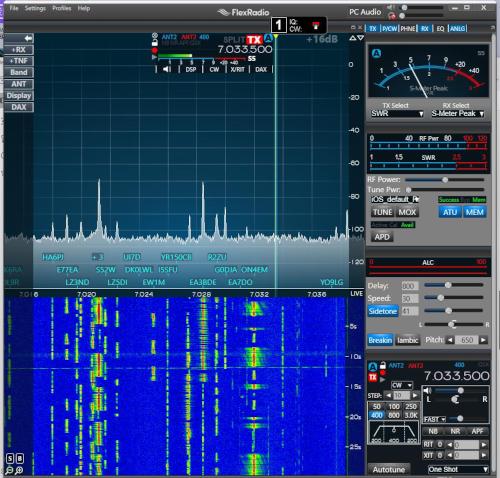Click the CW Delay slider
The height and width of the screenshot is (478, 500).
453,285
